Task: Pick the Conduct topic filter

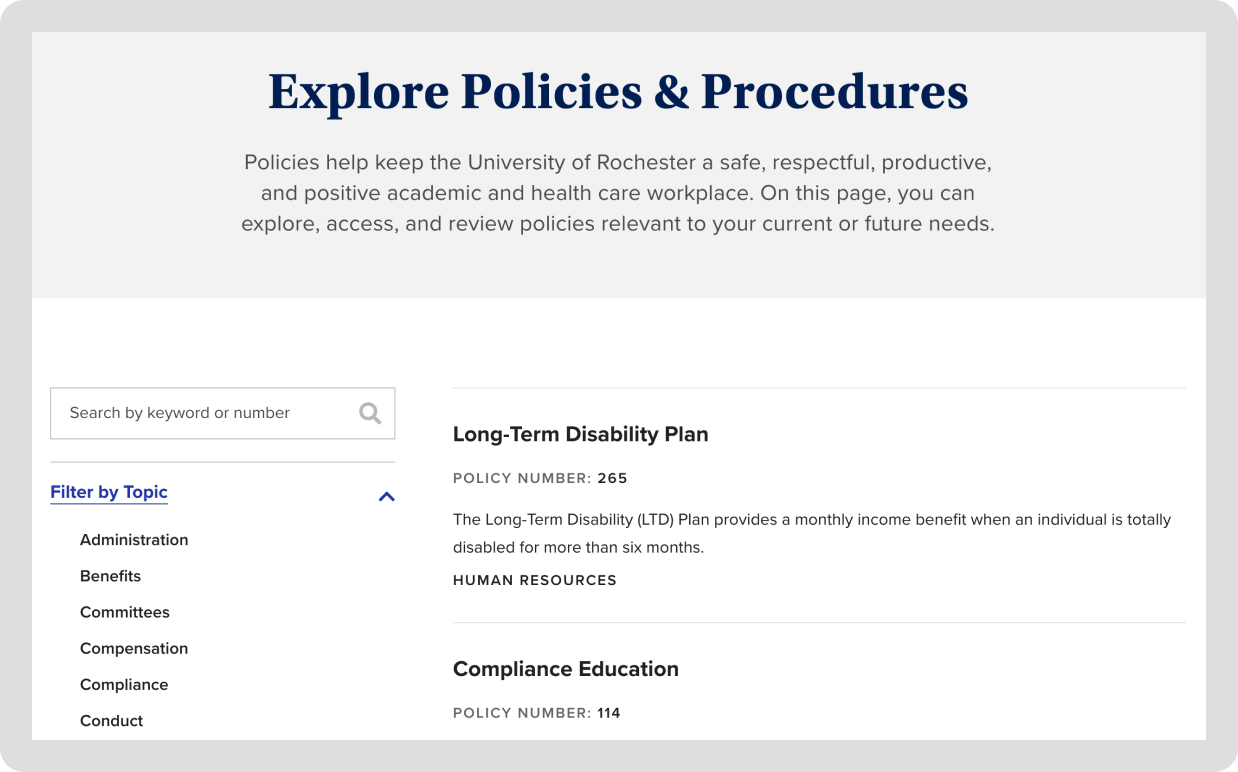Action: [x=111, y=721]
